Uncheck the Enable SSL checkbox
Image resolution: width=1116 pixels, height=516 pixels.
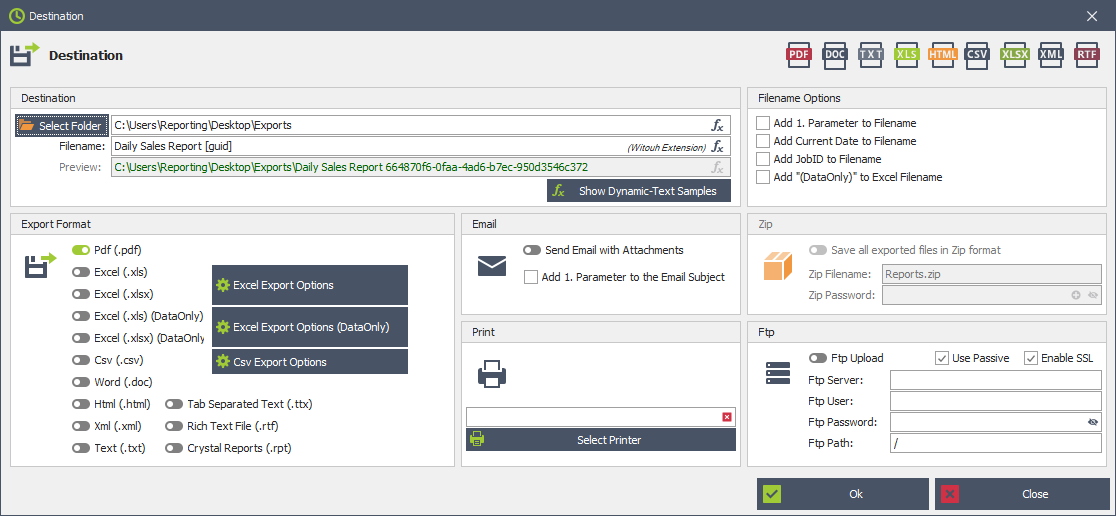click(x=1031, y=358)
